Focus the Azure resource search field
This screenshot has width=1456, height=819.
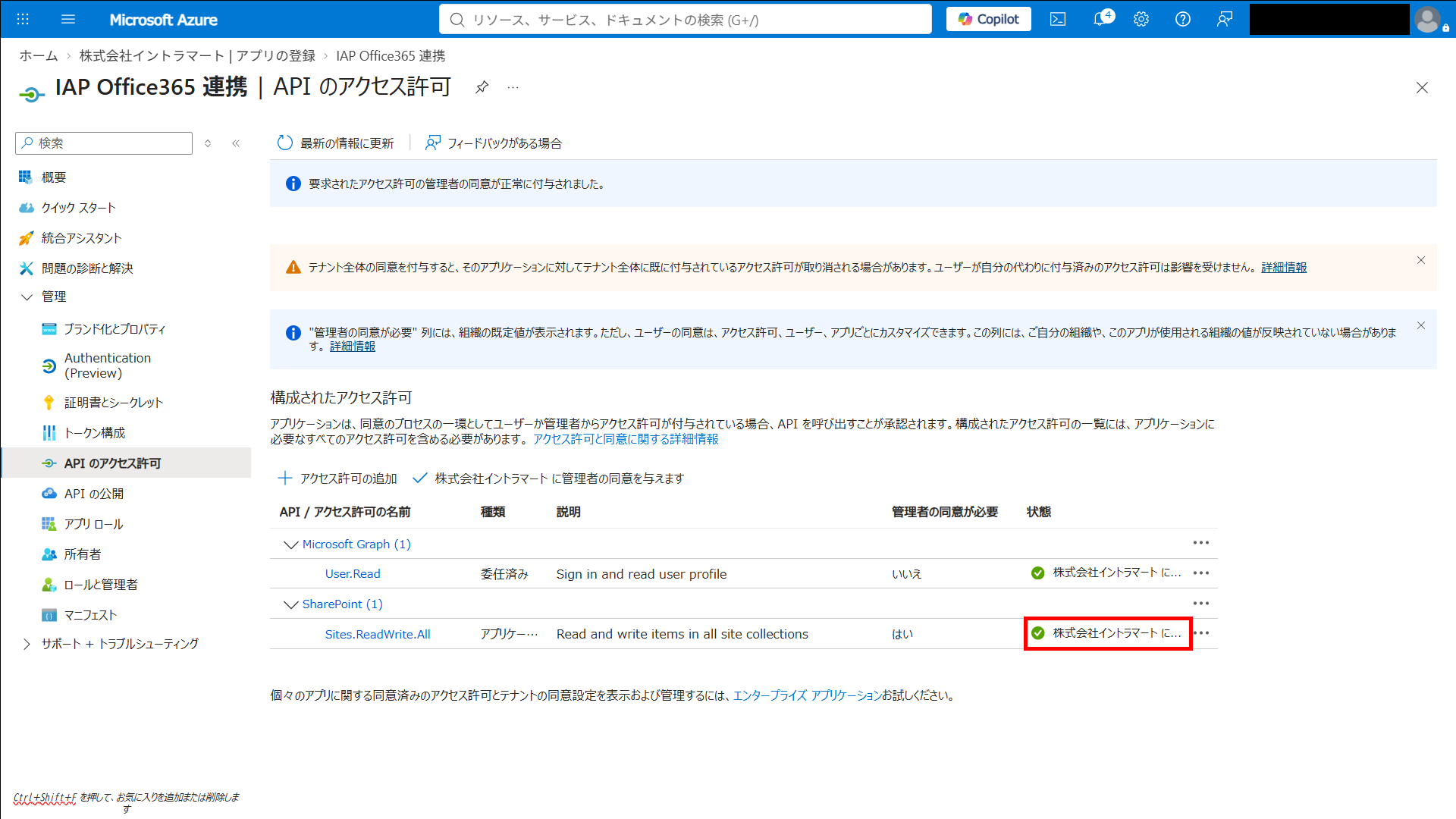click(x=686, y=20)
